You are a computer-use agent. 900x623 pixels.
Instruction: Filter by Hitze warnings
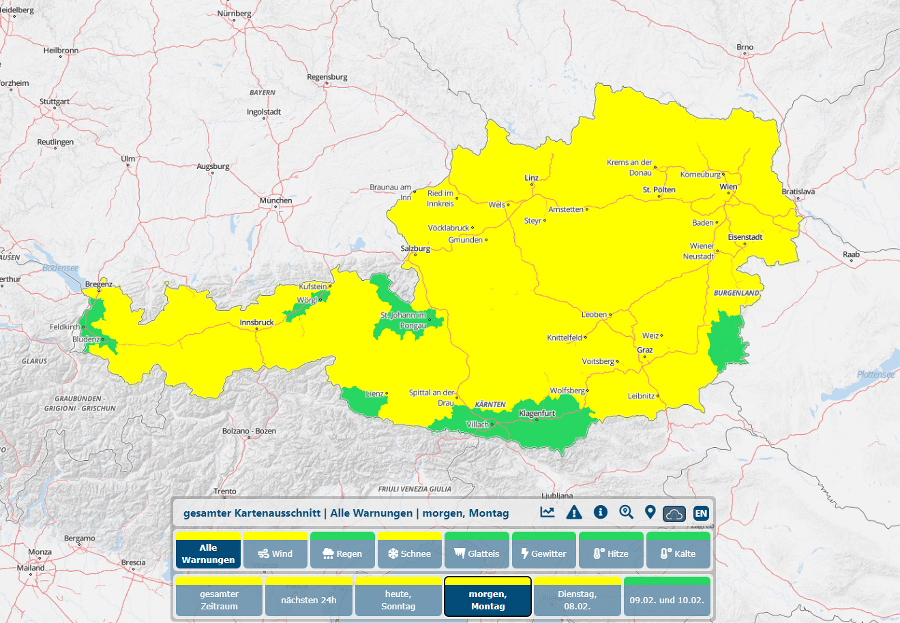tap(611, 550)
